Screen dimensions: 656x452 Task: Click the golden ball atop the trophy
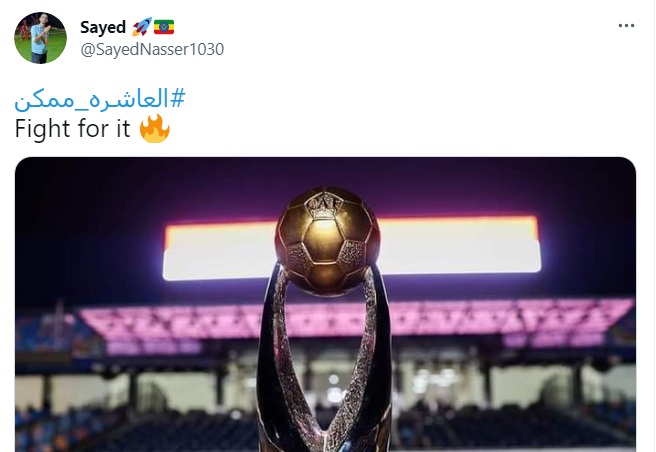pyautogui.click(x=327, y=241)
